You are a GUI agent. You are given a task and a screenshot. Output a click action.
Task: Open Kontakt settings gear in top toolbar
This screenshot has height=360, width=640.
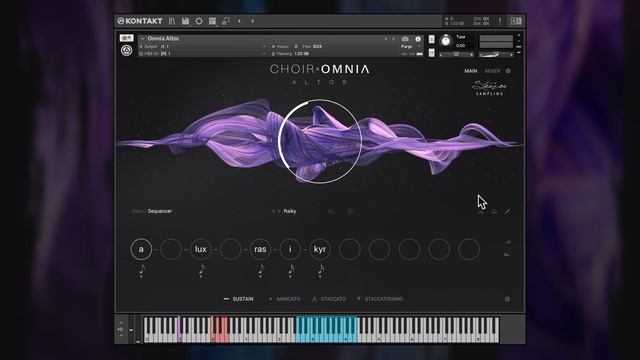[199, 21]
